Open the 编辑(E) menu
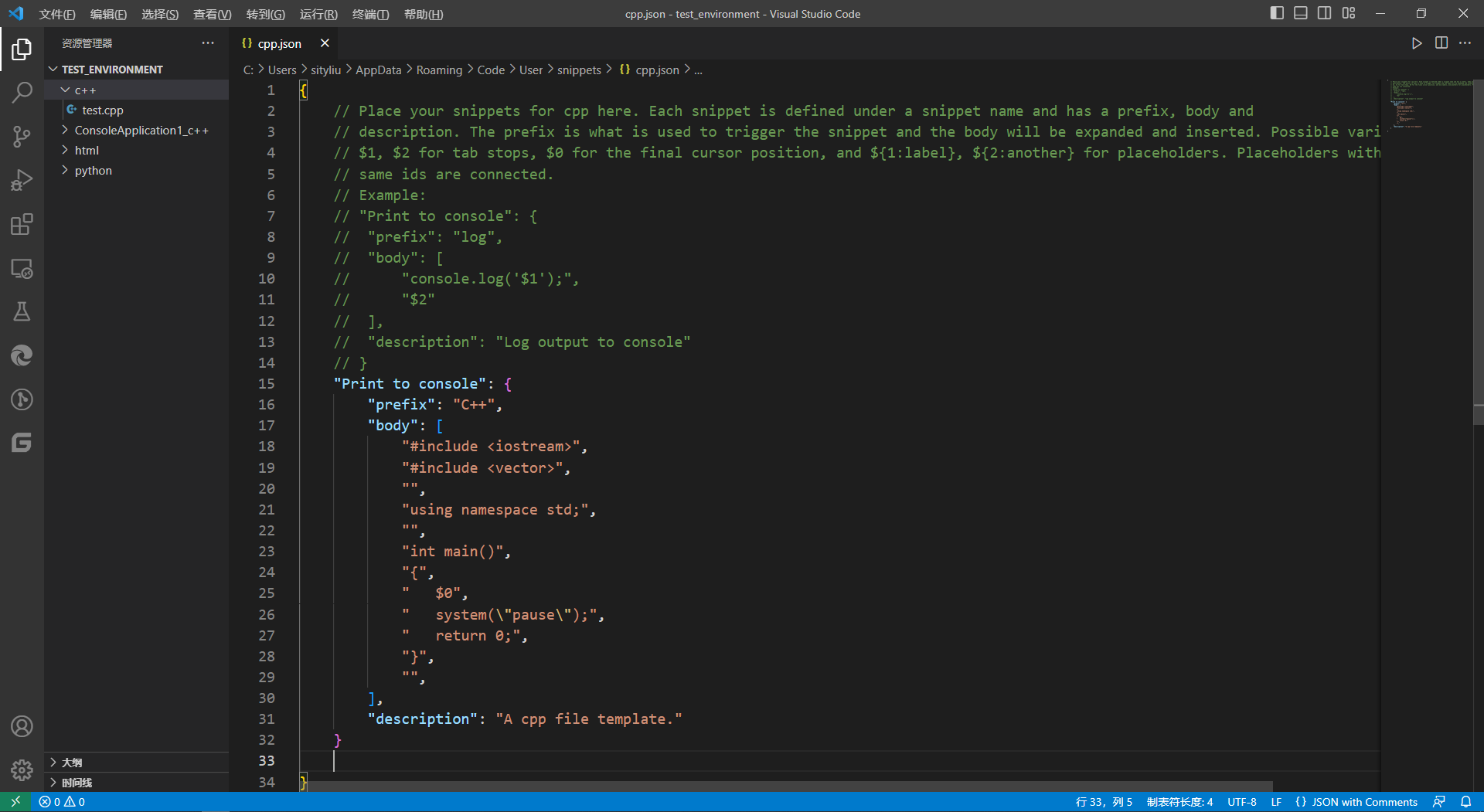This screenshot has height=812, width=1484. (x=108, y=14)
